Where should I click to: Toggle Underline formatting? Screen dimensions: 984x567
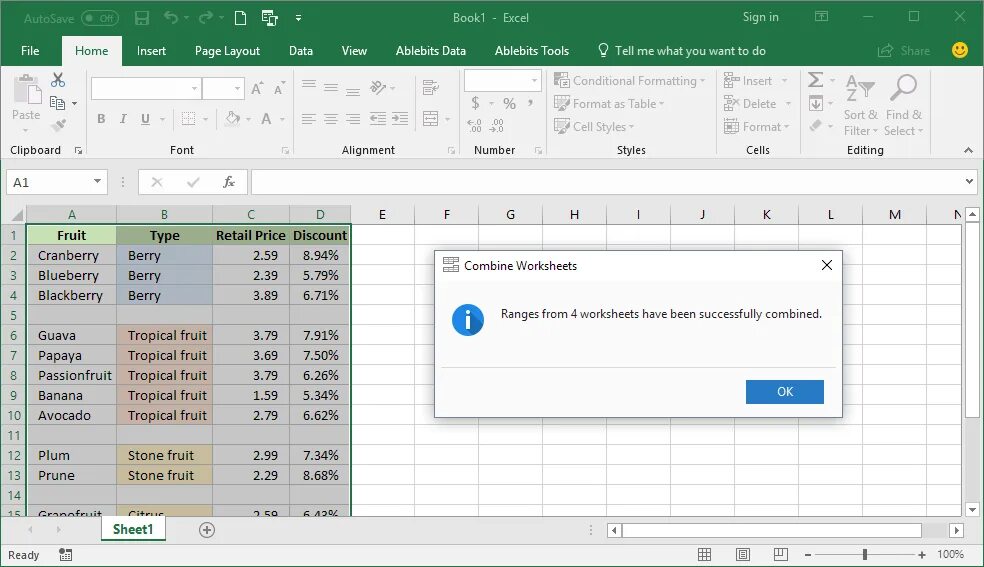coord(145,119)
